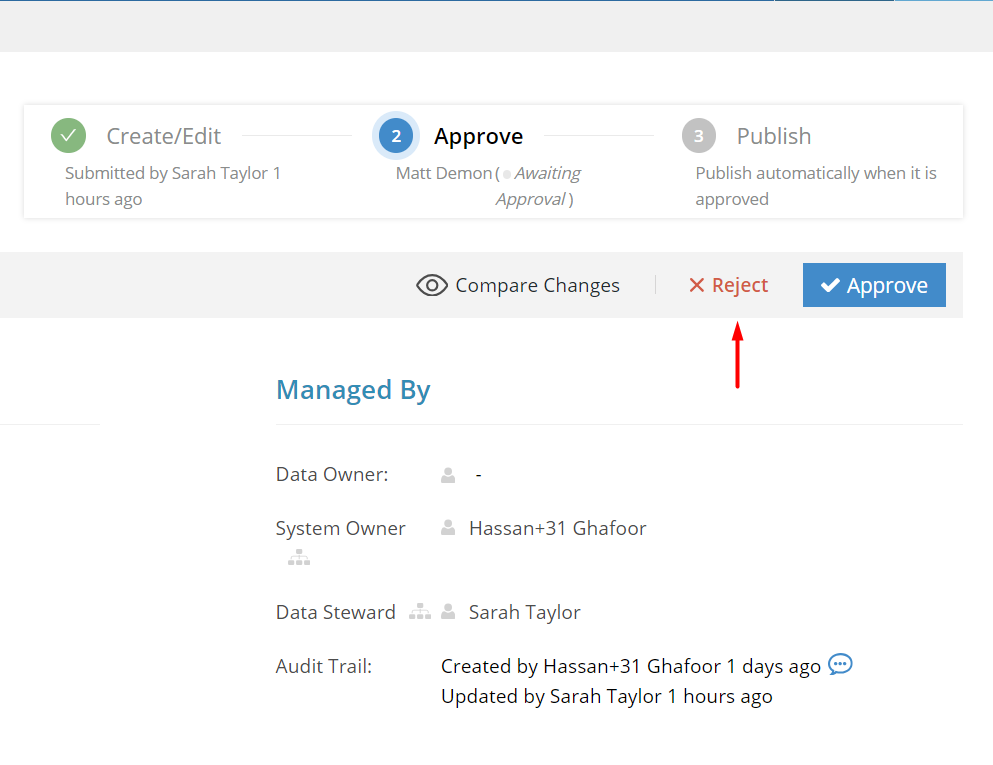Click the 'Sarah Taylor' data steward name
The height and width of the screenshot is (765, 993).
(x=524, y=612)
